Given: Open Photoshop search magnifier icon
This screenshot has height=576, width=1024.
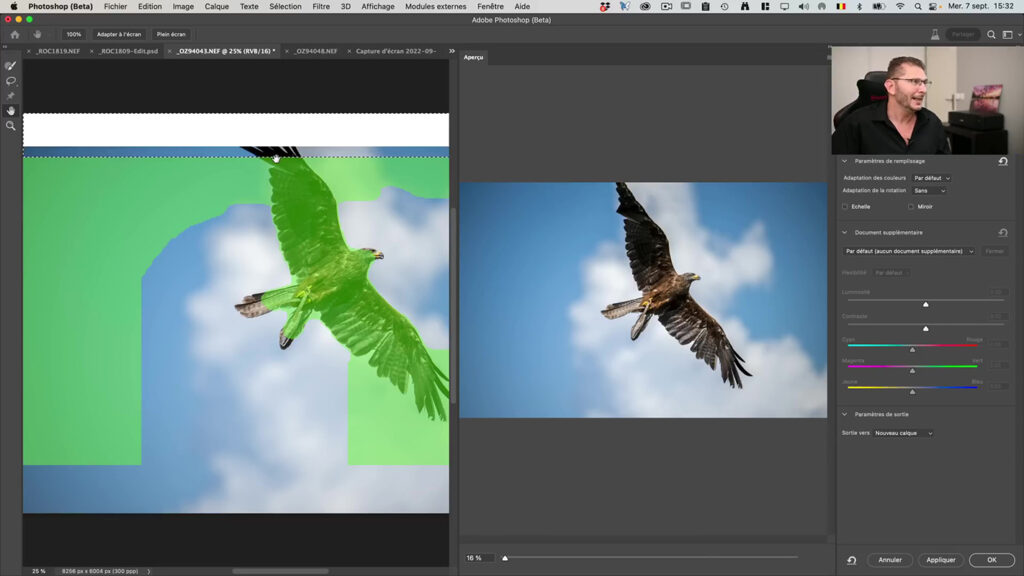Looking at the screenshot, I should coord(991,35).
